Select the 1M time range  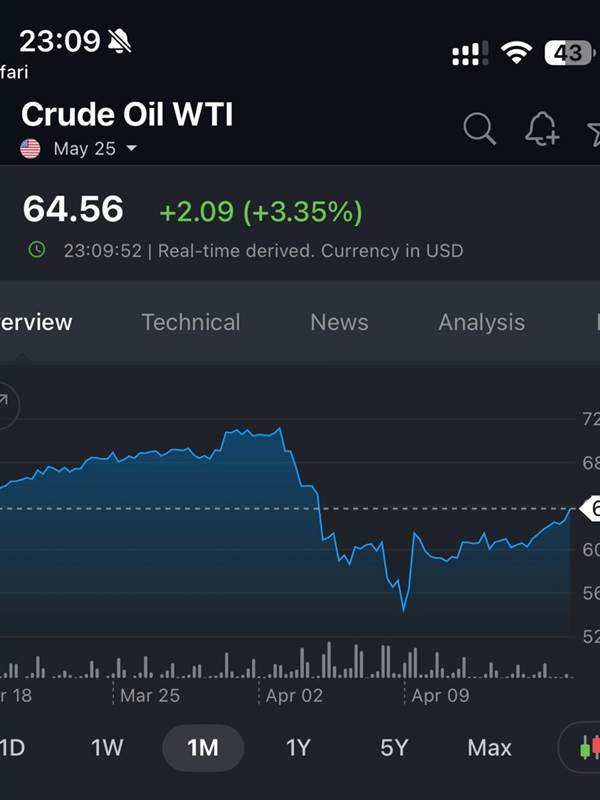(203, 748)
